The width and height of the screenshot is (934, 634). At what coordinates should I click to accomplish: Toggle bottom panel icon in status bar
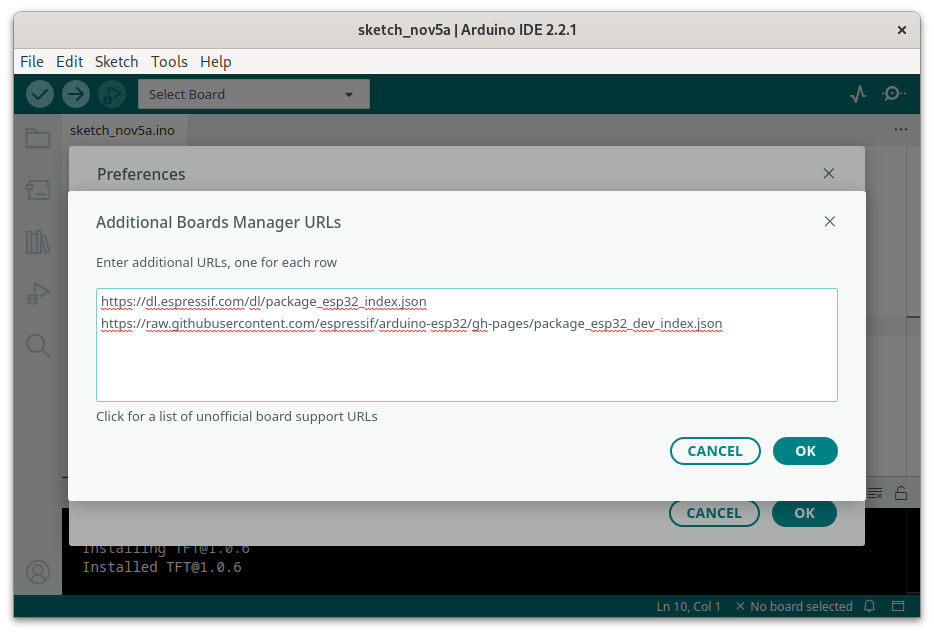pyautogui.click(x=898, y=606)
